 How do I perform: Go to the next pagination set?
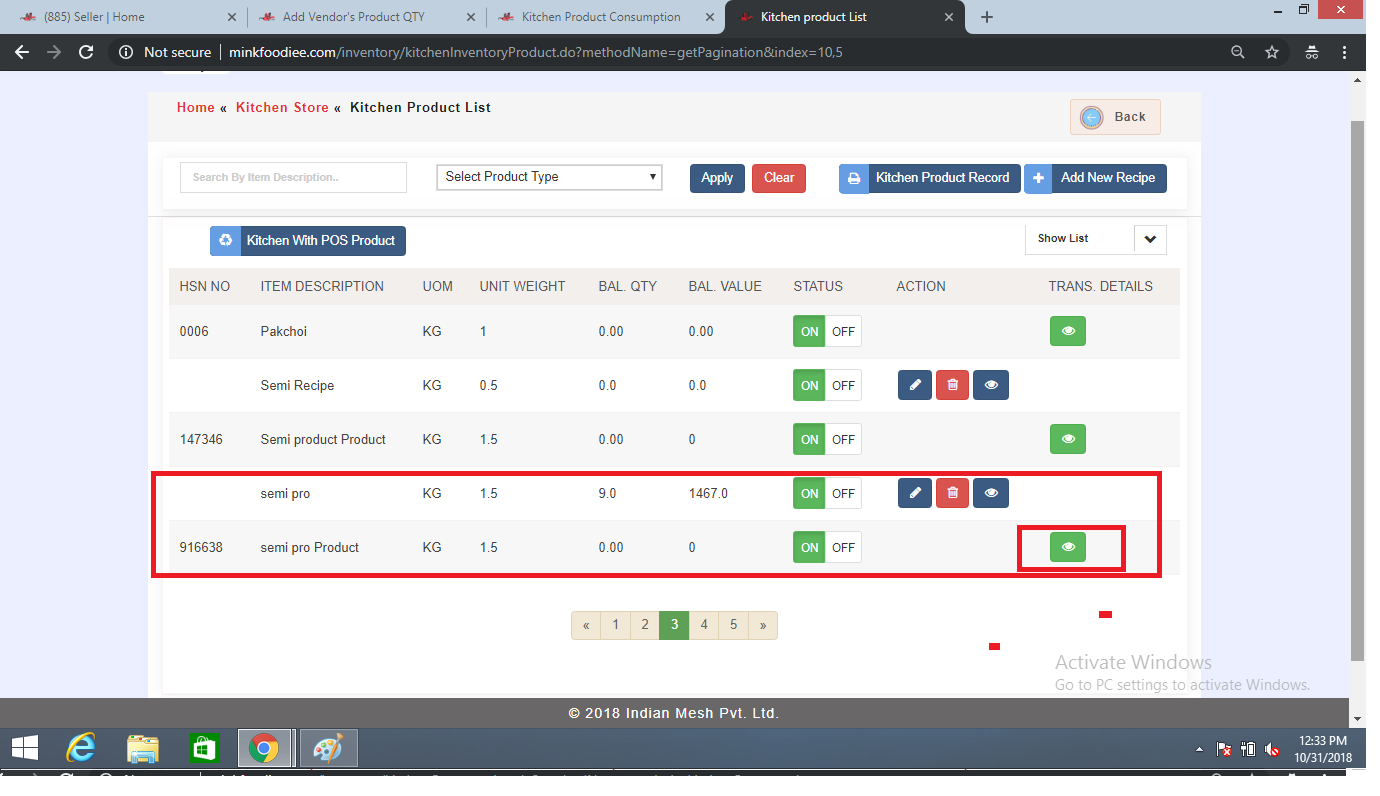pyautogui.click(x=763, y=625)
